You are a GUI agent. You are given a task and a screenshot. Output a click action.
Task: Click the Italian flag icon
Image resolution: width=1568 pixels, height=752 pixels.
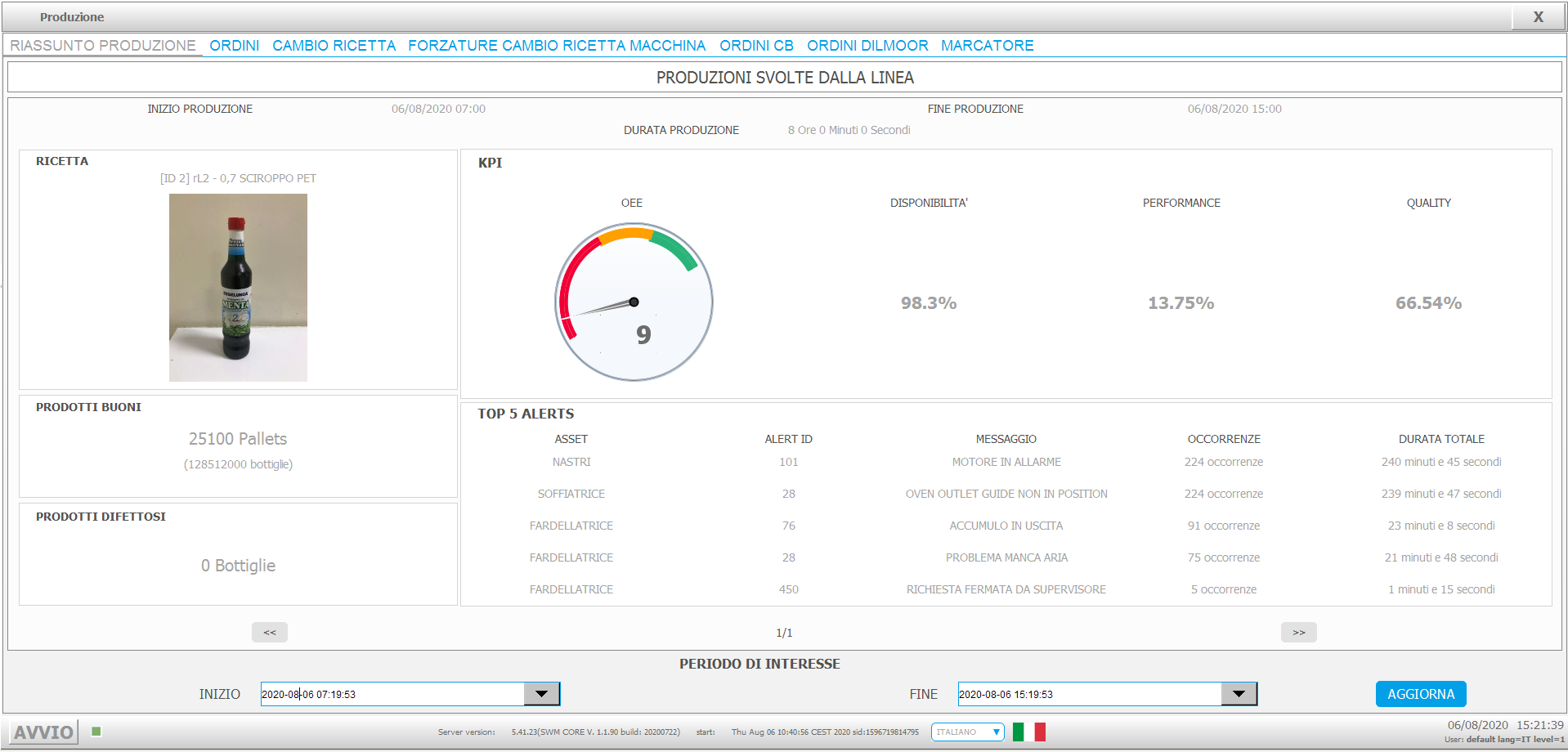[x=1028, y=732]
